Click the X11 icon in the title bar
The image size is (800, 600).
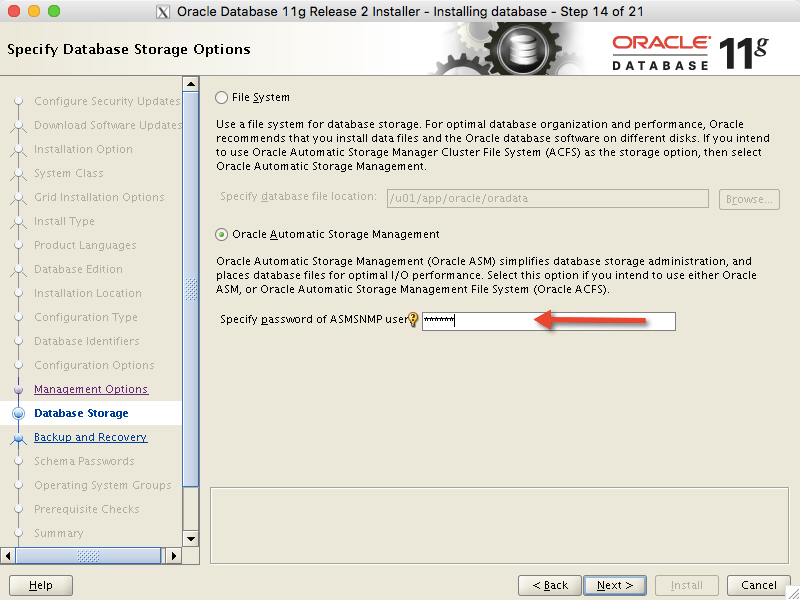point(162,12)
